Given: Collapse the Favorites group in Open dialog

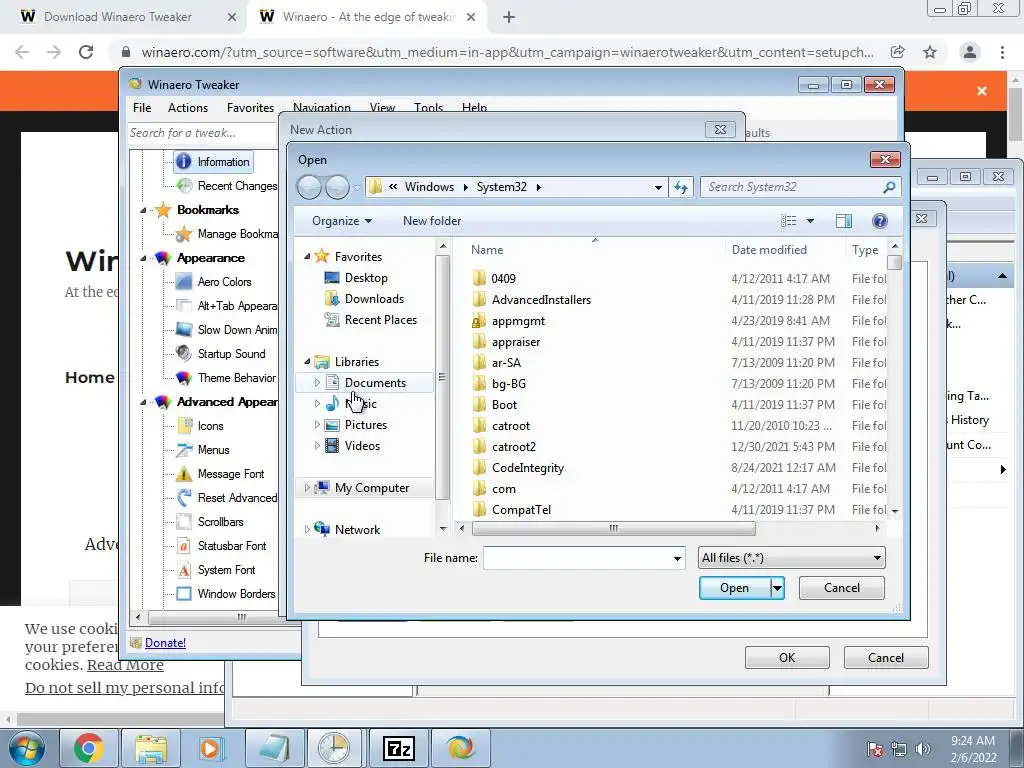Looking at the screenshot, I should click(x=307, y=257).
